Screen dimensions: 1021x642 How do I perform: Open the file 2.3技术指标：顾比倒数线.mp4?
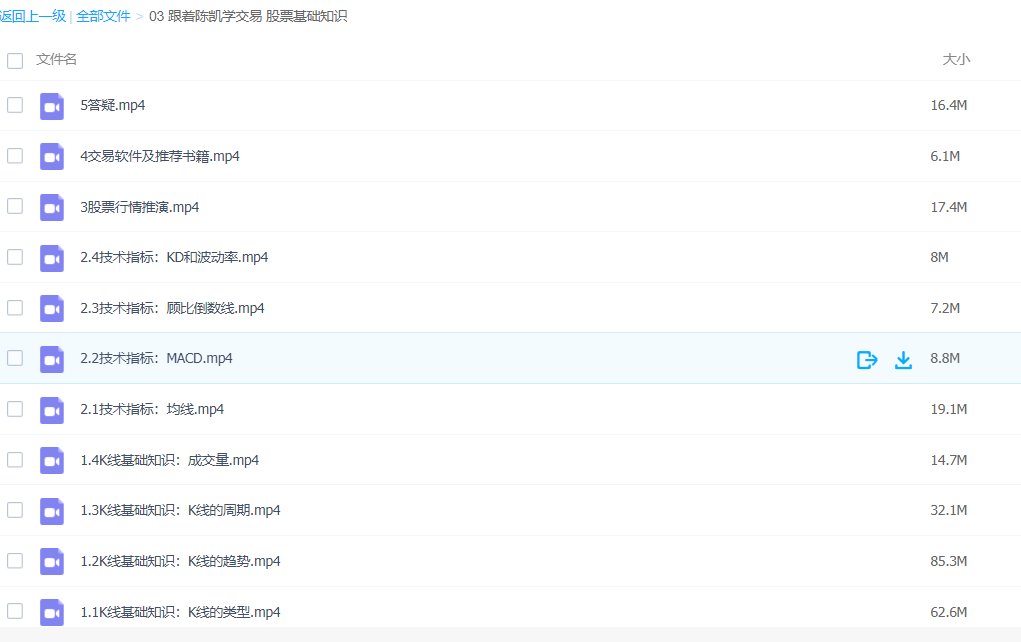point(172,308)
